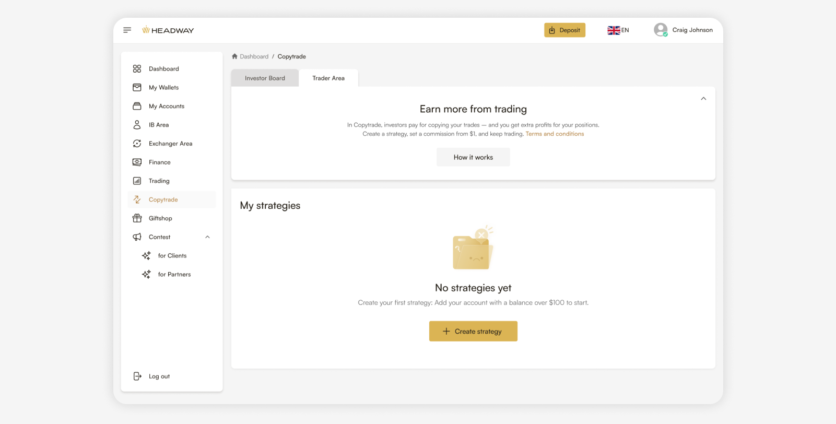This screenshot has height=424, width=836.
Task: Go to My Accounts section
Action: 166,106
